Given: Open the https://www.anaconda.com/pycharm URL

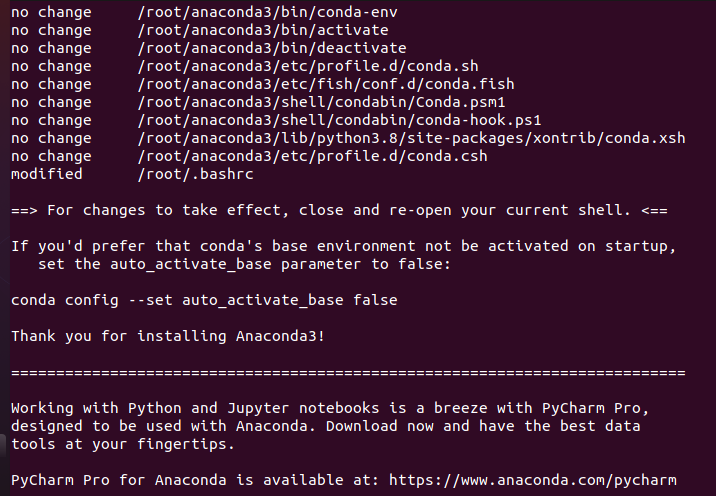Looking at the screenshot, I should (532, 480).
